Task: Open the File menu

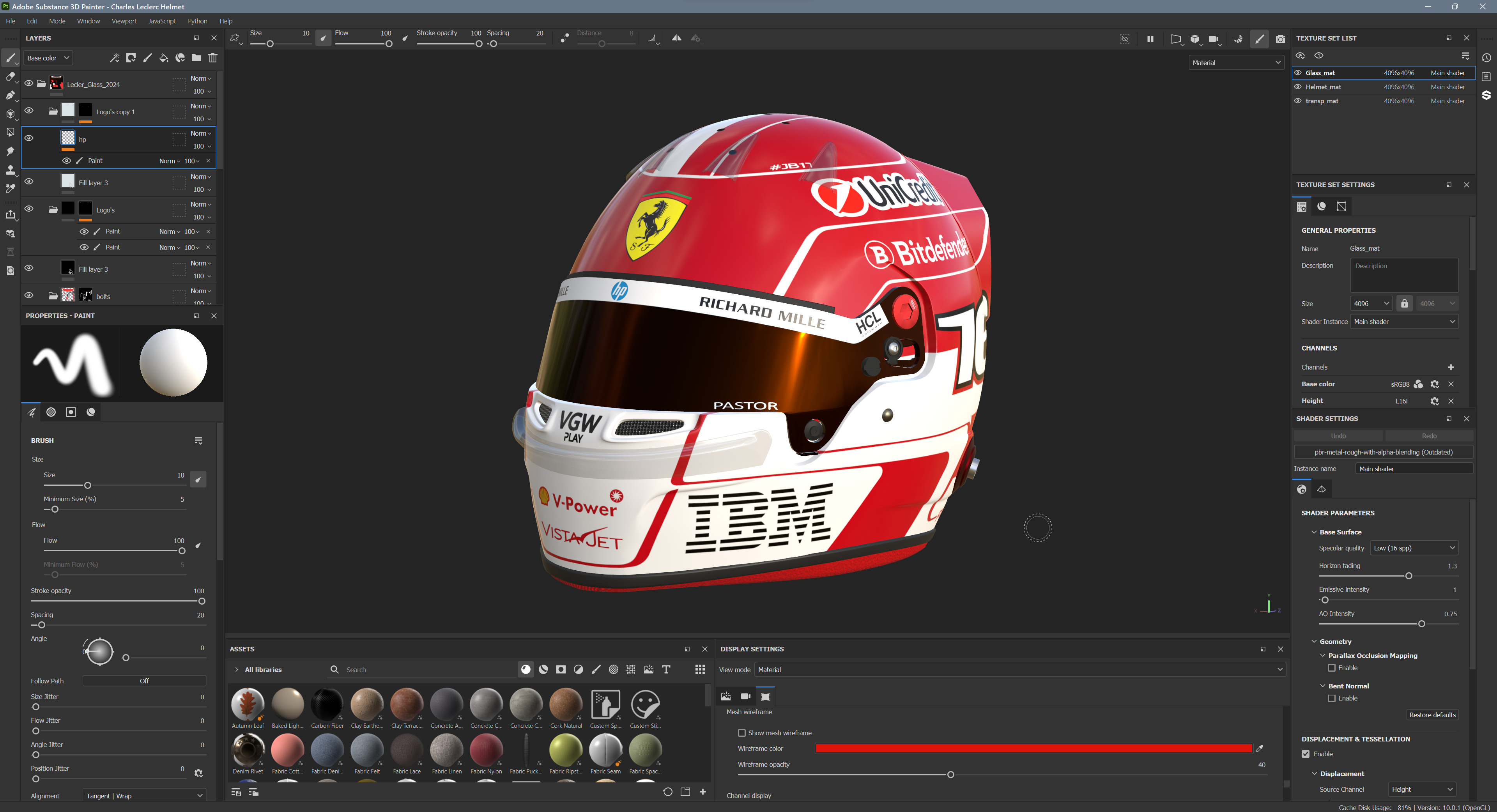Action: coord(11,21)
